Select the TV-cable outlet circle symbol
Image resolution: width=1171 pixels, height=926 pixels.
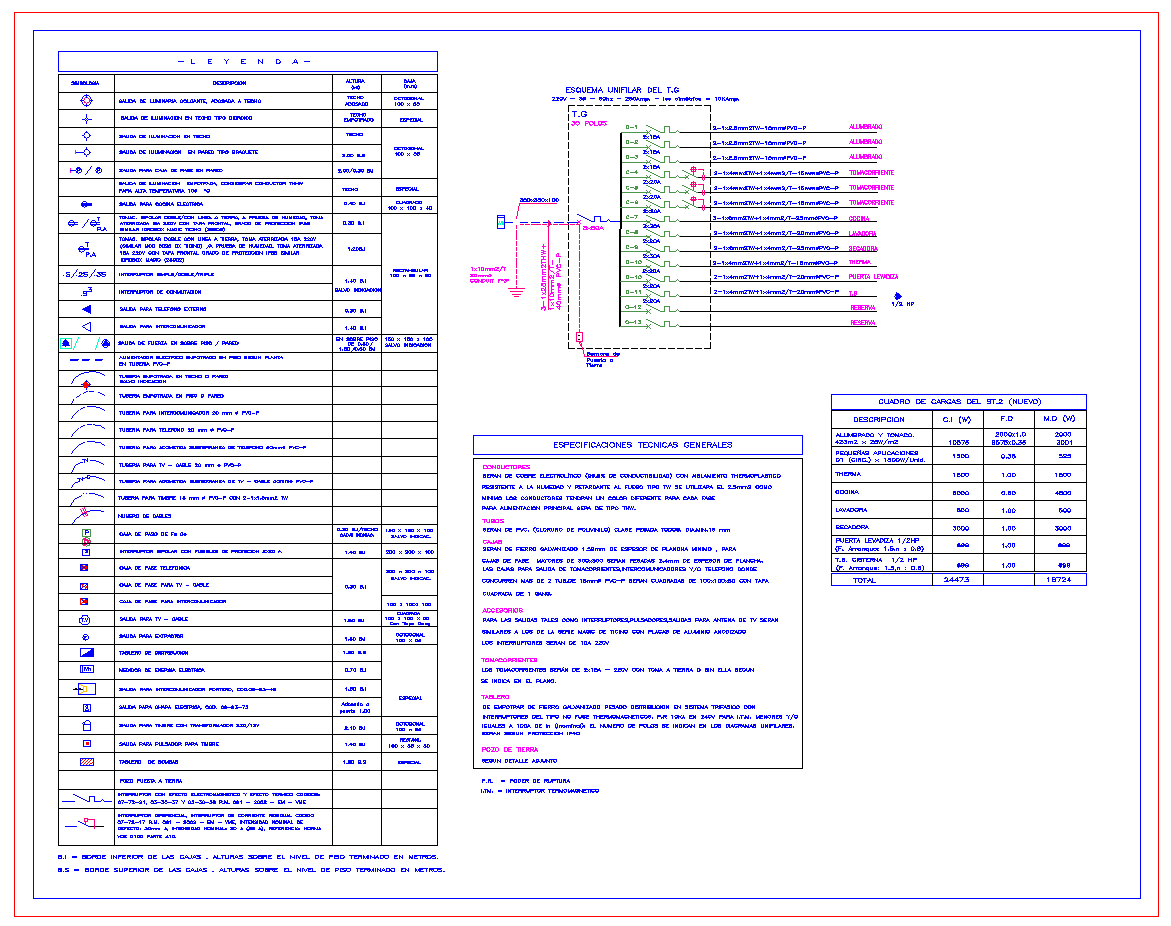point(86,619)
